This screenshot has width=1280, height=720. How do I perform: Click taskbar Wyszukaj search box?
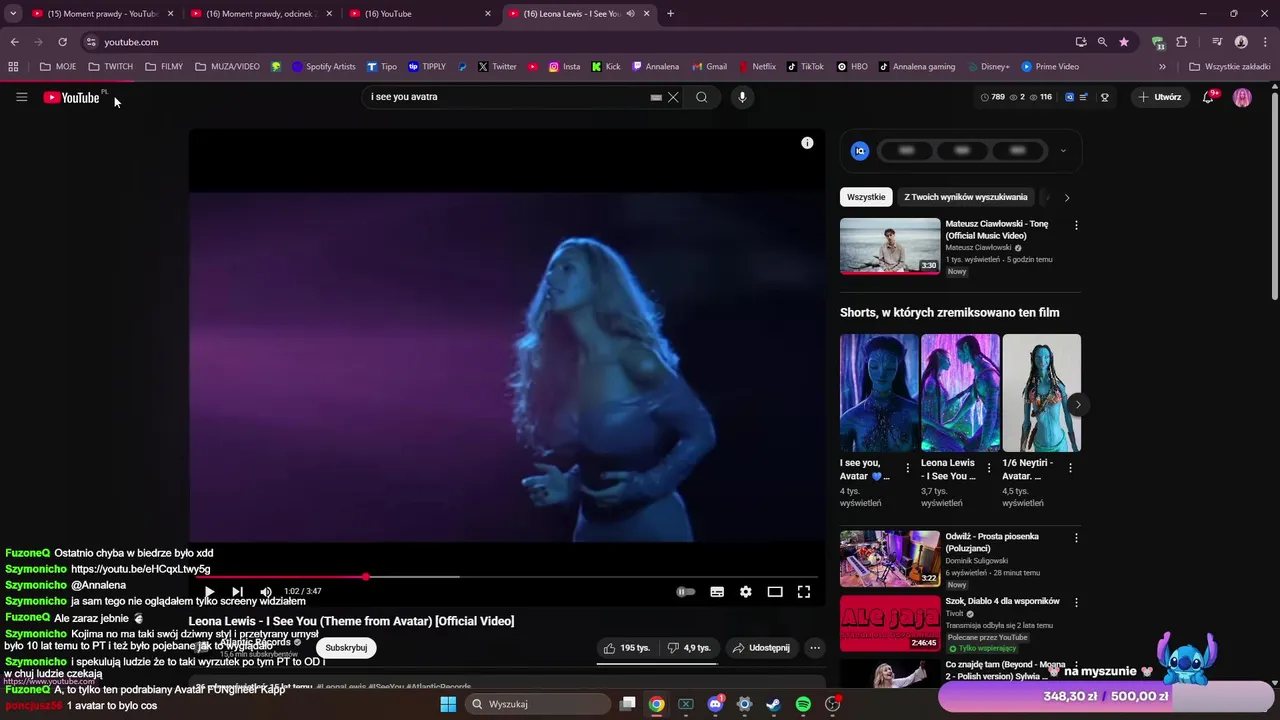click(x=538, y=704)
